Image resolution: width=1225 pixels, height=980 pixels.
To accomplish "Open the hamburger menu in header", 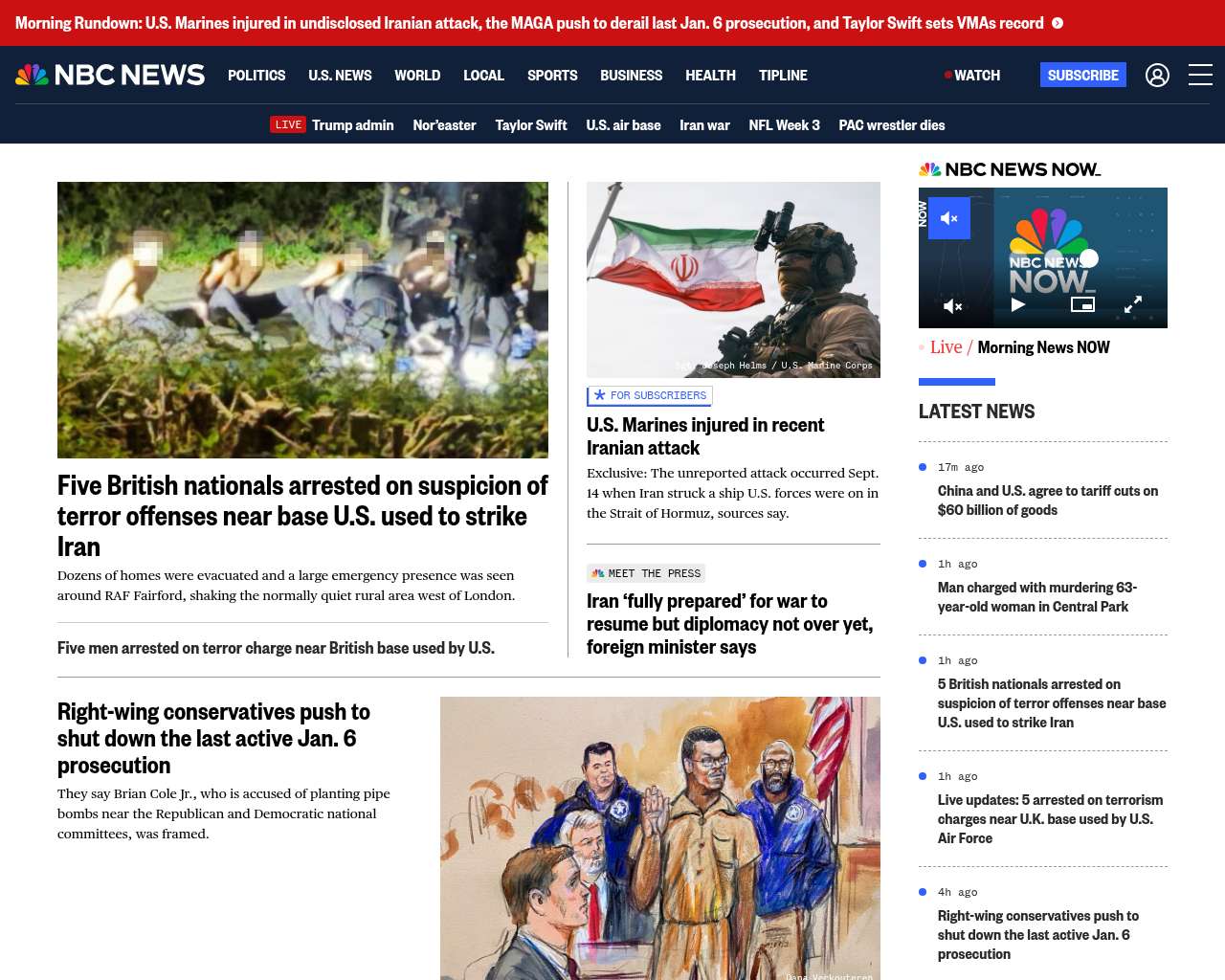I will pos(1200,75).
